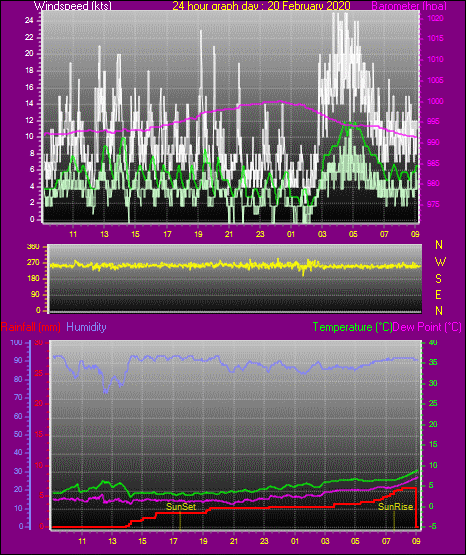Click hour 05 on the windspeed chart axis

(353, 234)
